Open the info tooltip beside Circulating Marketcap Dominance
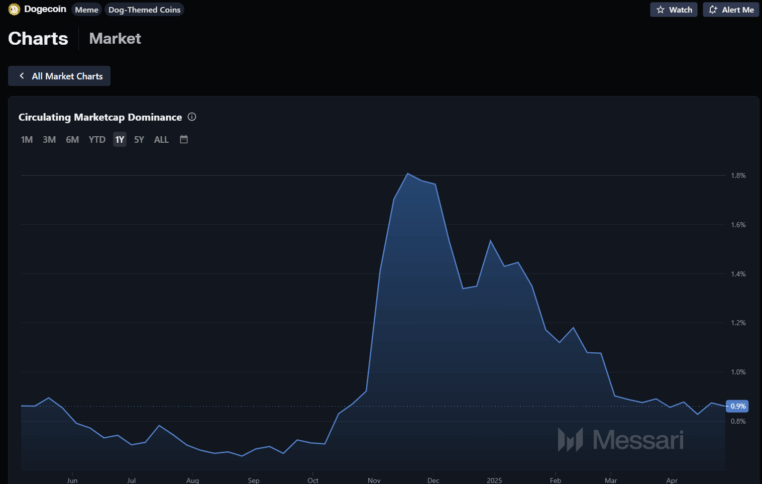This screenshot has height=484, width=762. 192,117
